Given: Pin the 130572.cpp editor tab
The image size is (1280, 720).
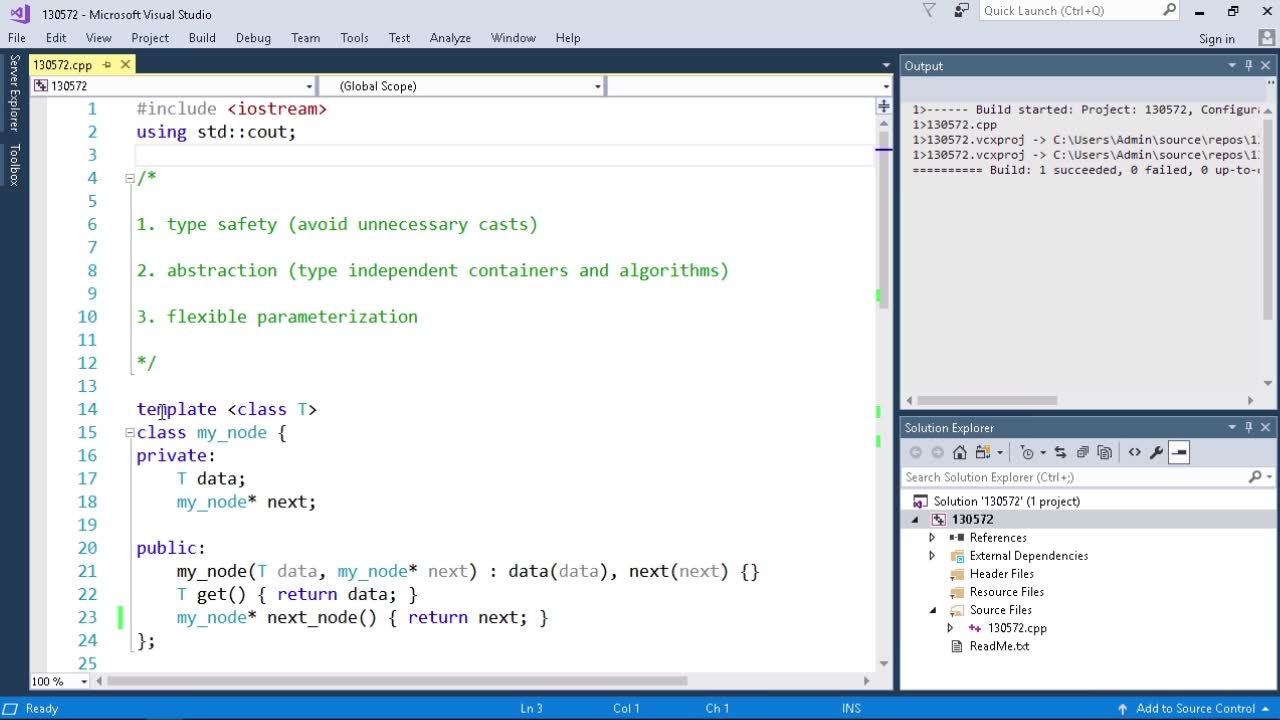Looking at the screenshot, I should pos(107,65).
